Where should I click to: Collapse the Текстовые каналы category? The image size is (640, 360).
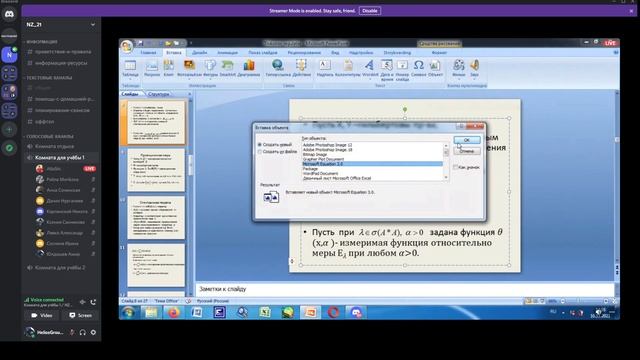pyautogui.click(x=48, y=78)
